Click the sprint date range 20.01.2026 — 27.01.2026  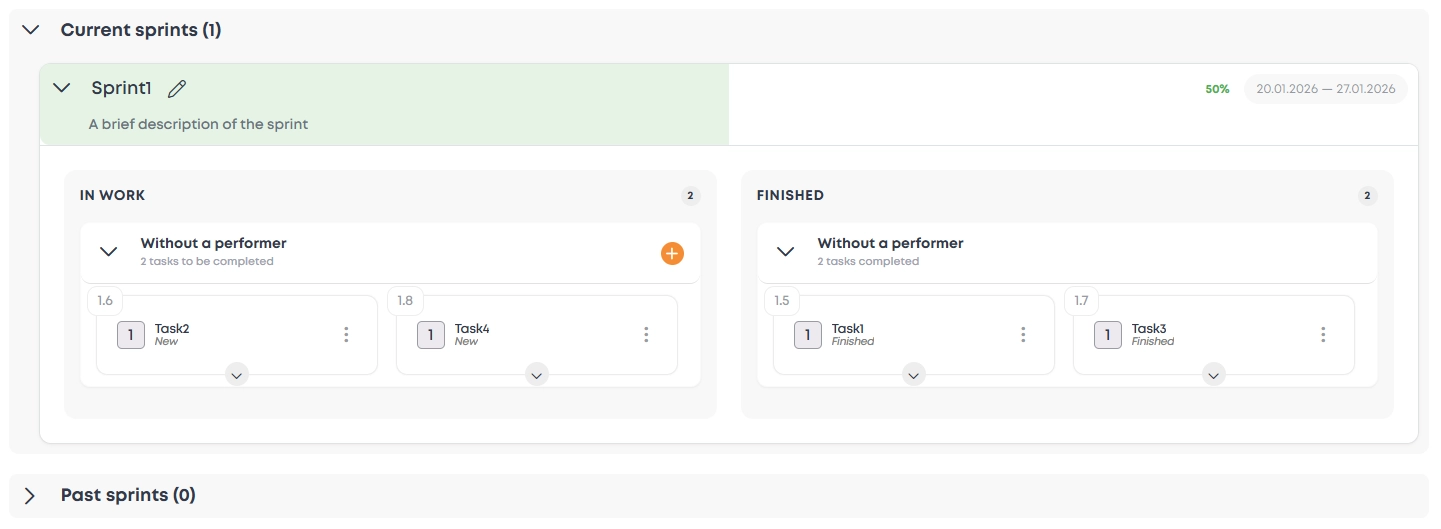pos(1325,89)
